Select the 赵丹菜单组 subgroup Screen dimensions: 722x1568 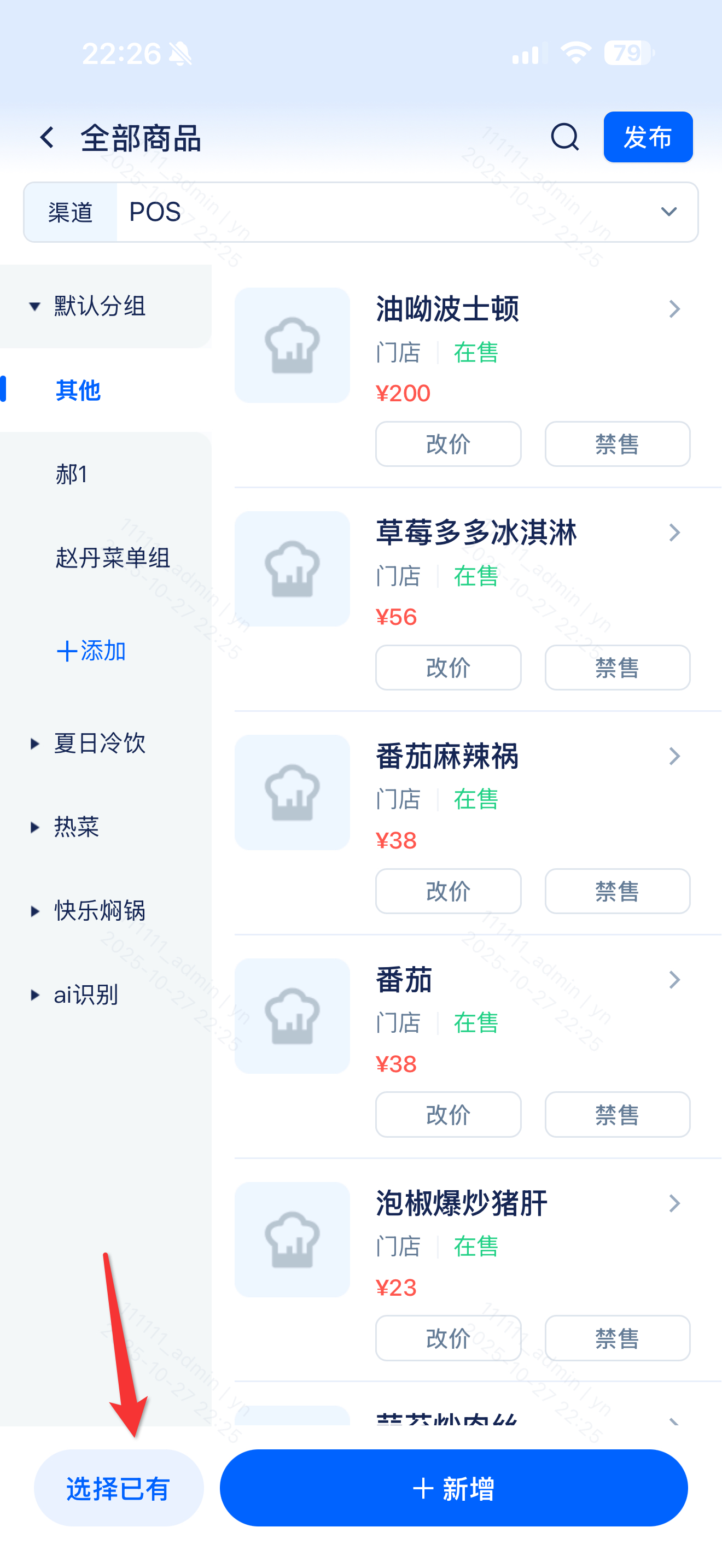point(113,558)
